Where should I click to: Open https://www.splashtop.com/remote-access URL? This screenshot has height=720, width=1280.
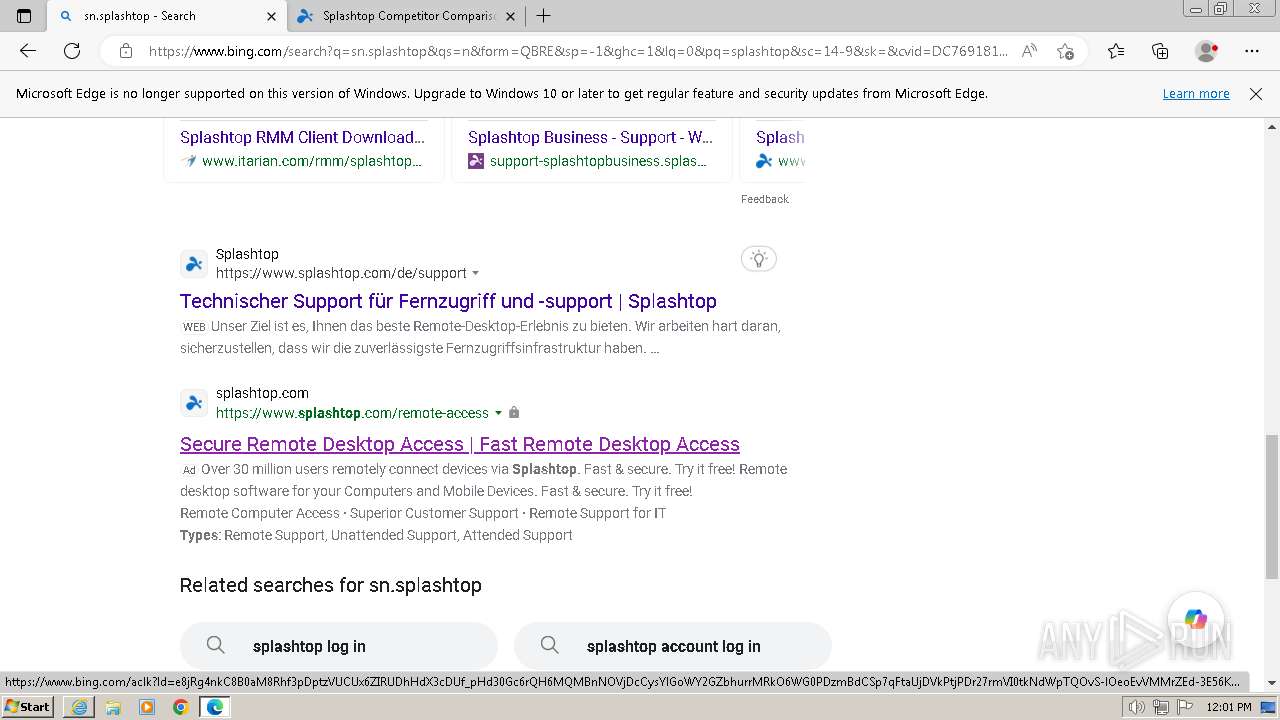pos(352,413)
